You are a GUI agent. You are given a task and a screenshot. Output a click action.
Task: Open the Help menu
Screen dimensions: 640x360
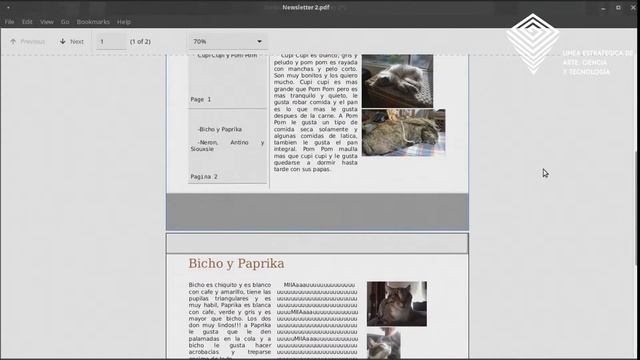(124, 22)
